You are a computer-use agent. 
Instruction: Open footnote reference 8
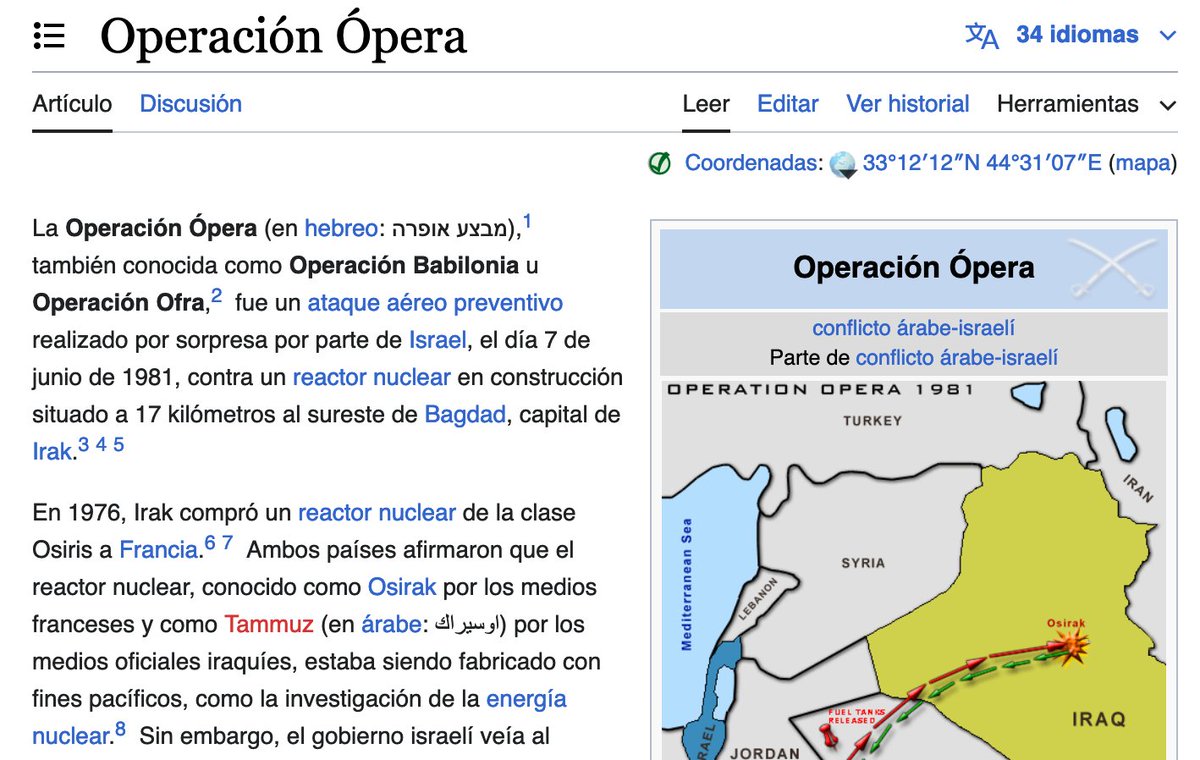pos(120,730)
